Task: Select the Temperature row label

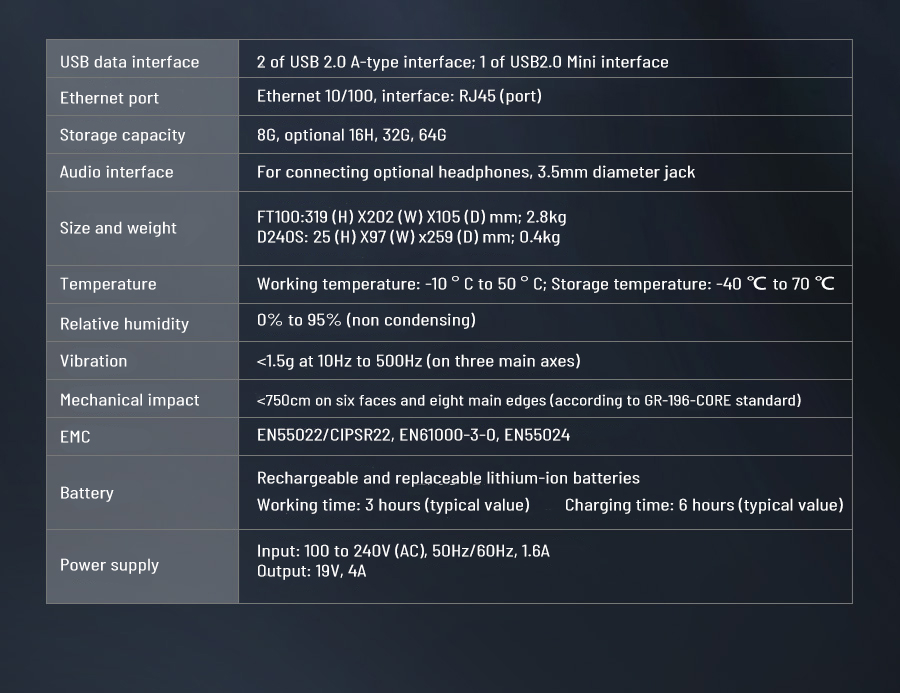Action: tap(108, 284)
